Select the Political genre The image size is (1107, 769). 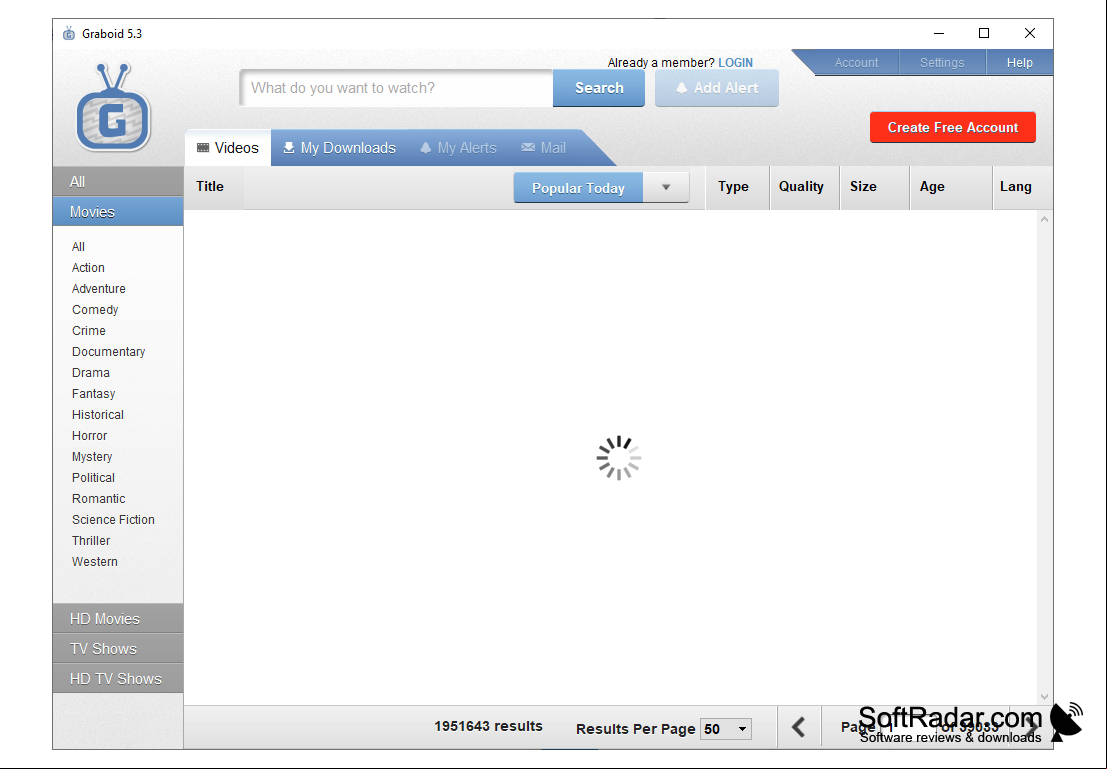[93, 477]
